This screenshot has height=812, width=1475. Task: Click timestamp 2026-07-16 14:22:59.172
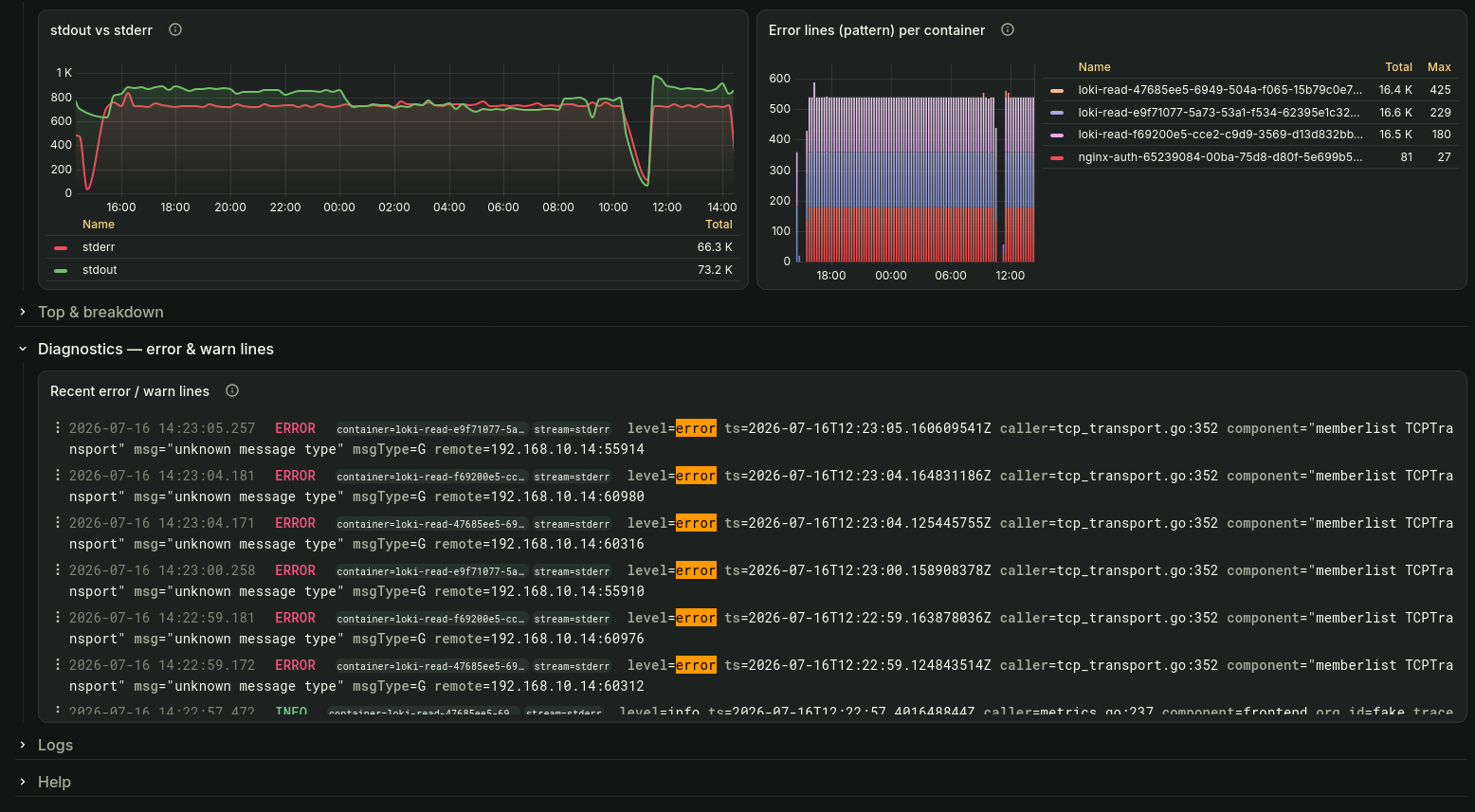(x=162, y=665)
